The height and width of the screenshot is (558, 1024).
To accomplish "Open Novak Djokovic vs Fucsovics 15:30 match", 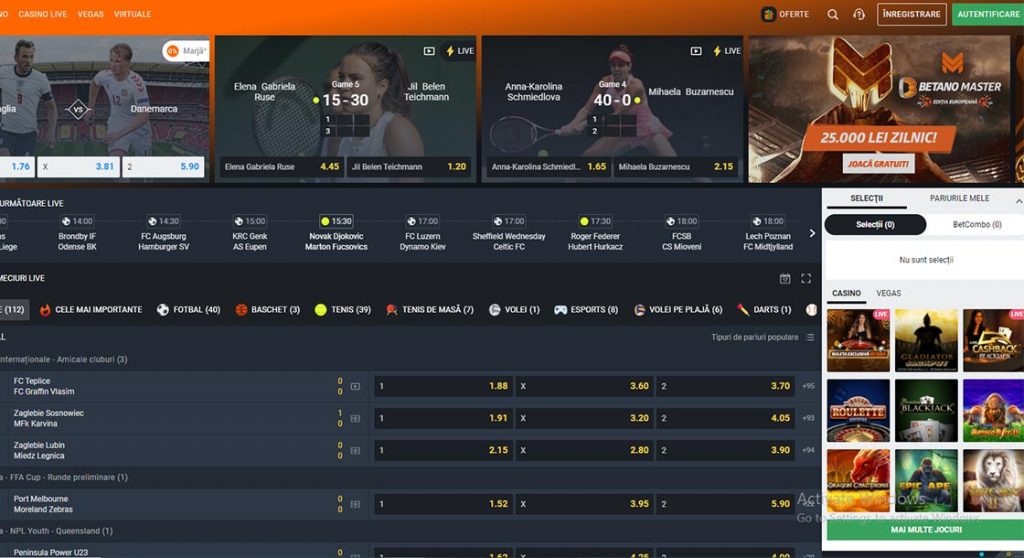I will point(336,234).
